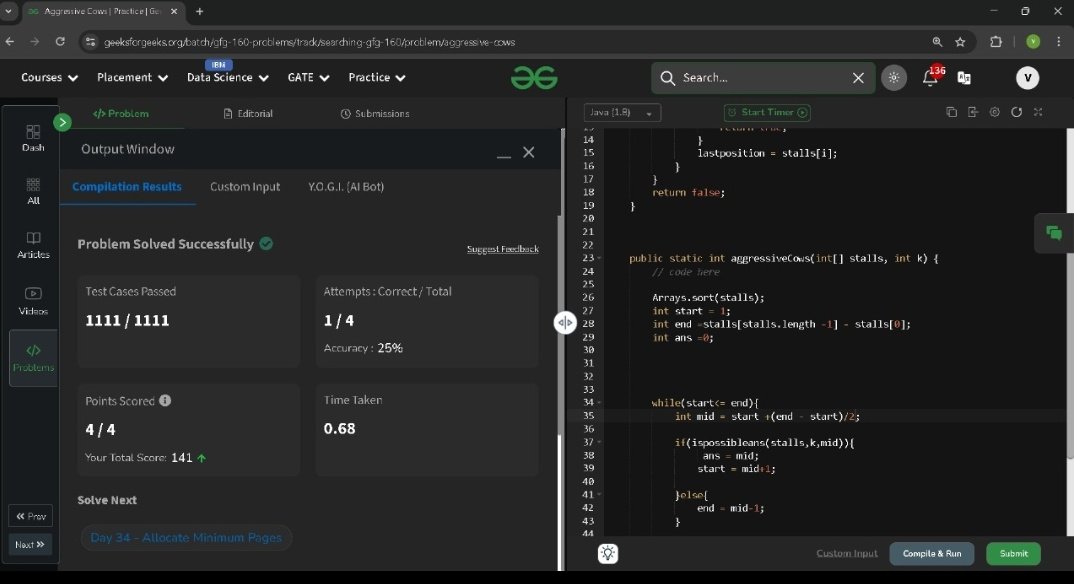This screenshot has width=1074, height=584.
Task: Click the Custom Input link below editor
Action: [847, 553]
